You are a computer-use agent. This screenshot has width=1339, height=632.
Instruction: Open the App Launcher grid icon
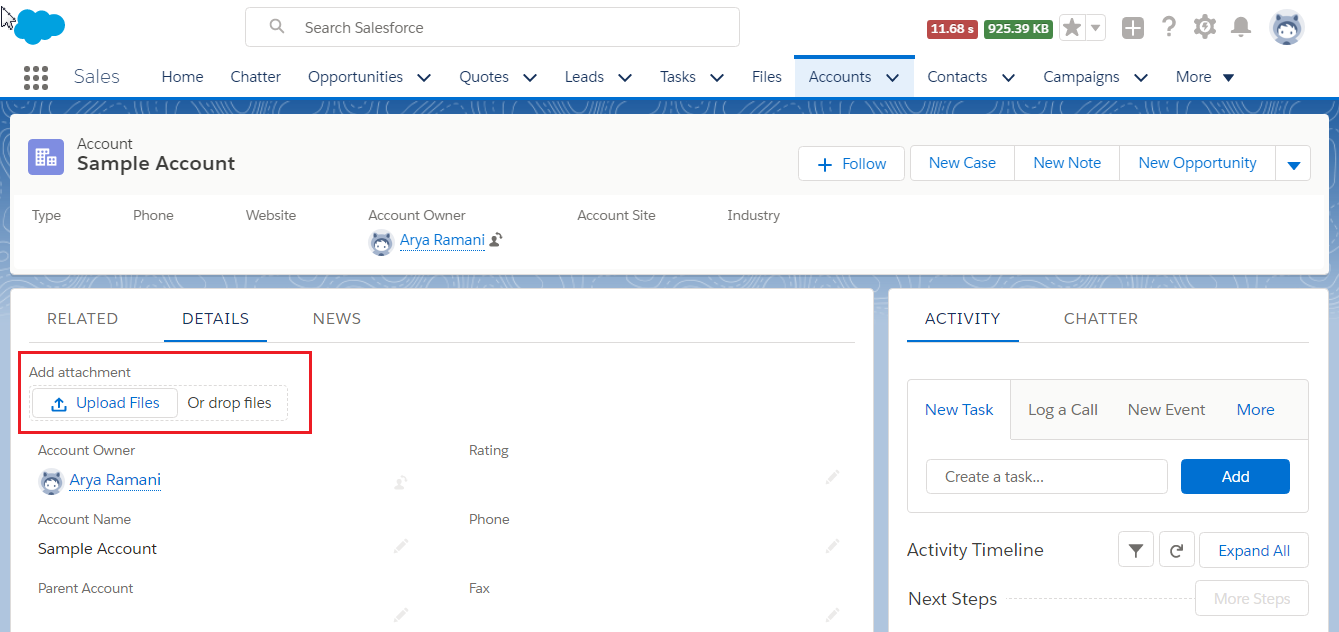(x=35, y=77)
